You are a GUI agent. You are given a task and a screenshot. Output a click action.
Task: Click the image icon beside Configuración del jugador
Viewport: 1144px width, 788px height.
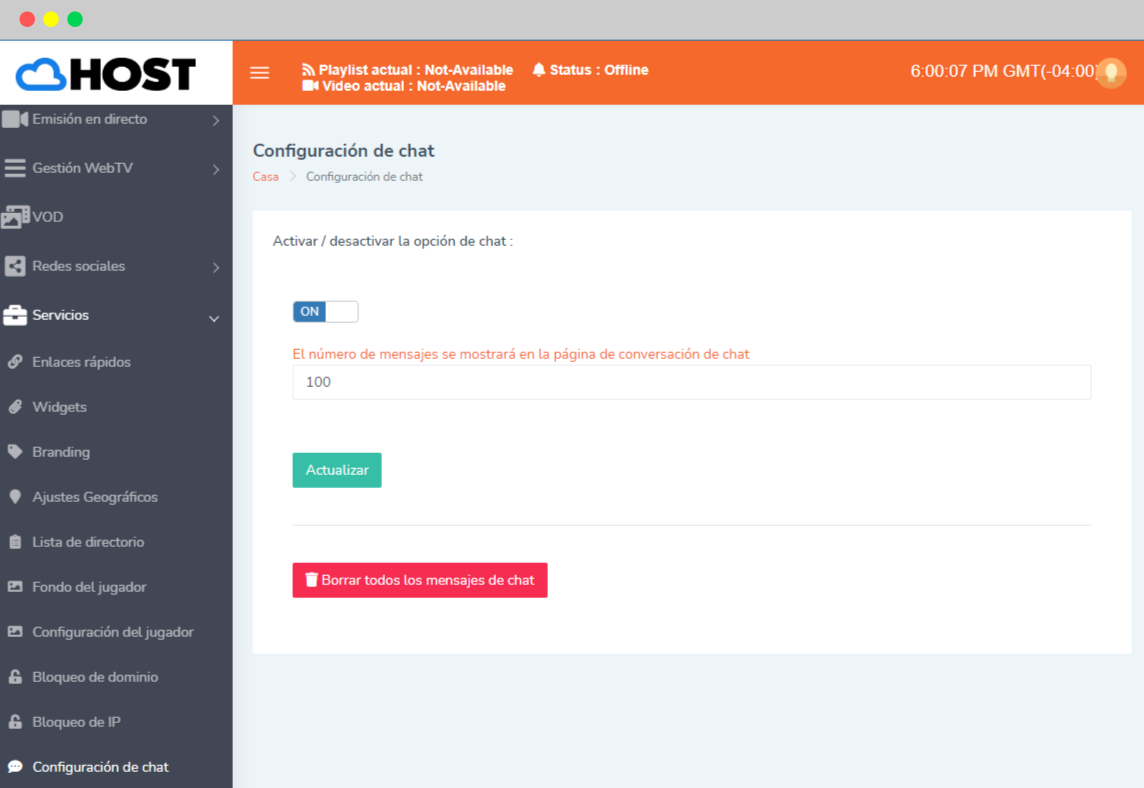15,632
